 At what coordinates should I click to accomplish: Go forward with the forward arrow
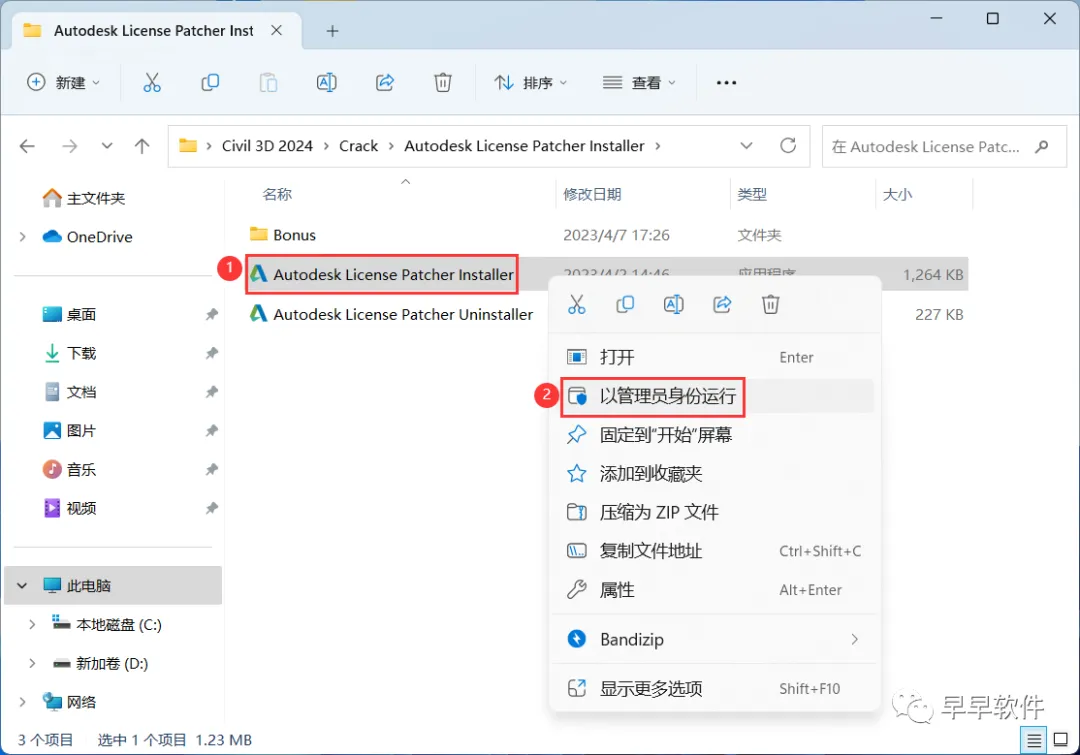click(x=69, y=146)
